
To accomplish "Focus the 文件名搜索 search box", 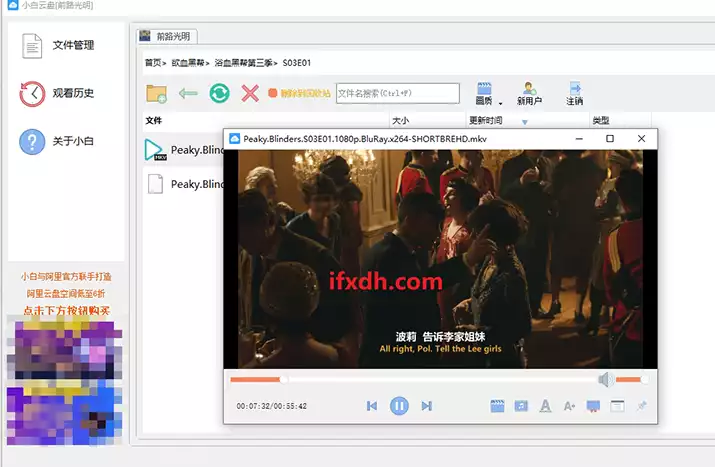I will (x=398, y=93).
